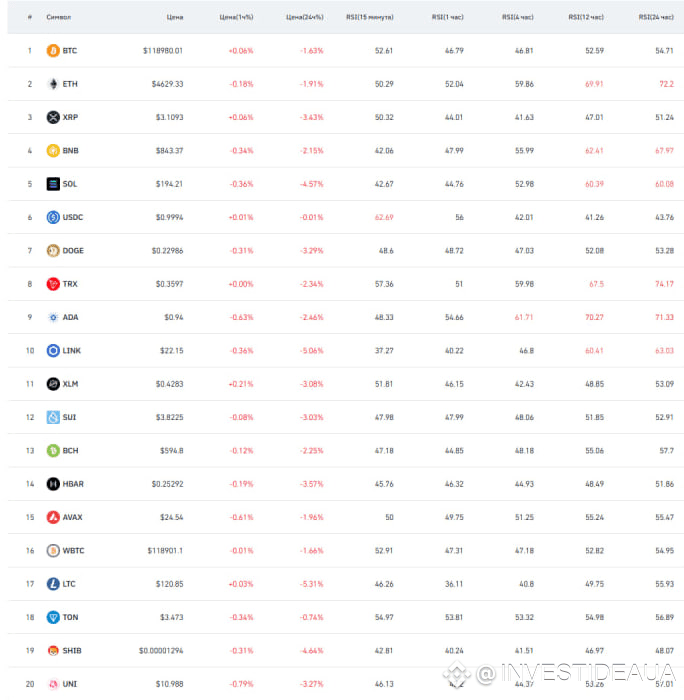Click the WBTC price value $118901.1
This screenshot has height=700, width=684.
tap(165, 550)
